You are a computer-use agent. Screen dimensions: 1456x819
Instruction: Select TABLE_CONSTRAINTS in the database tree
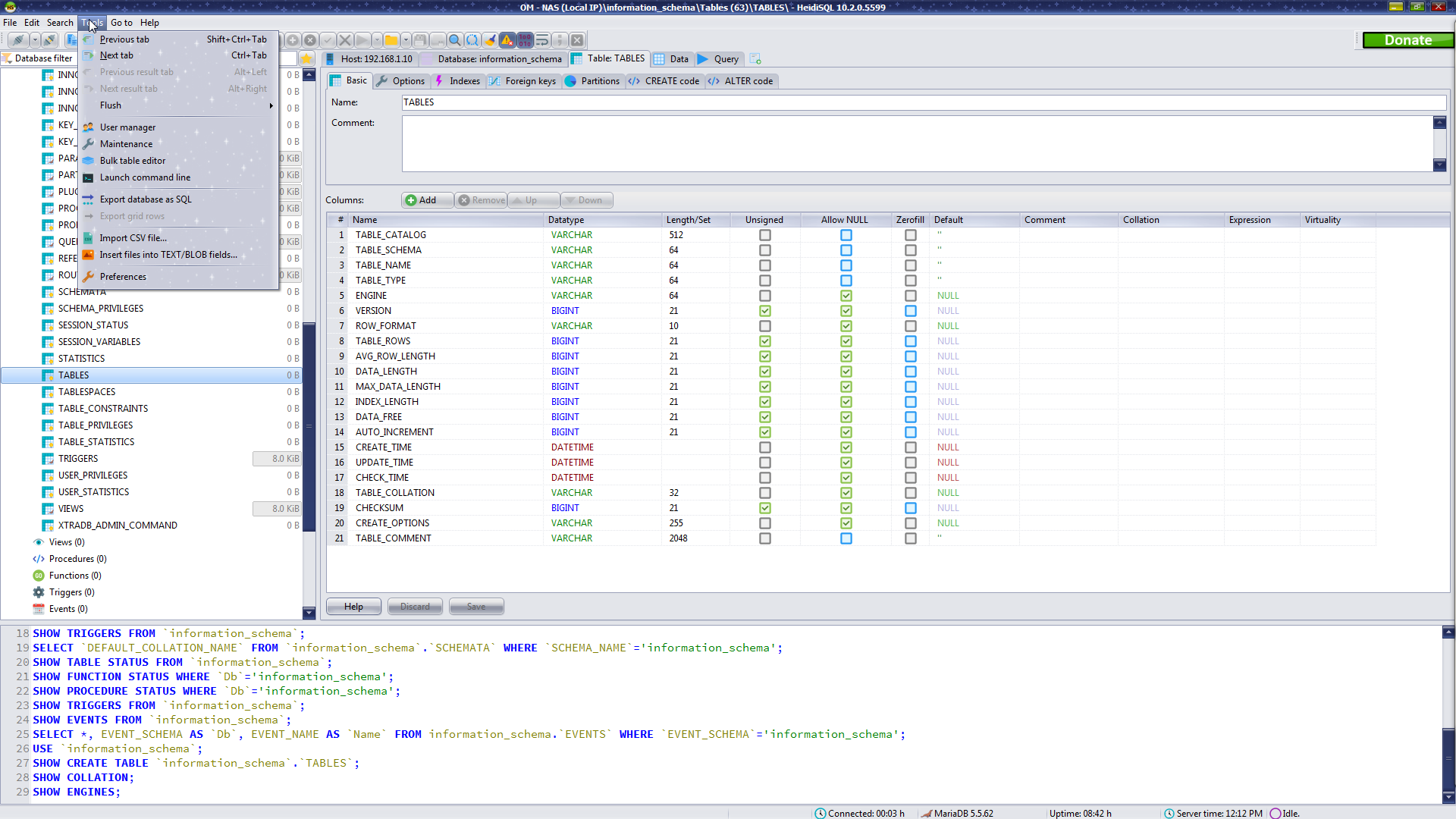103,409
